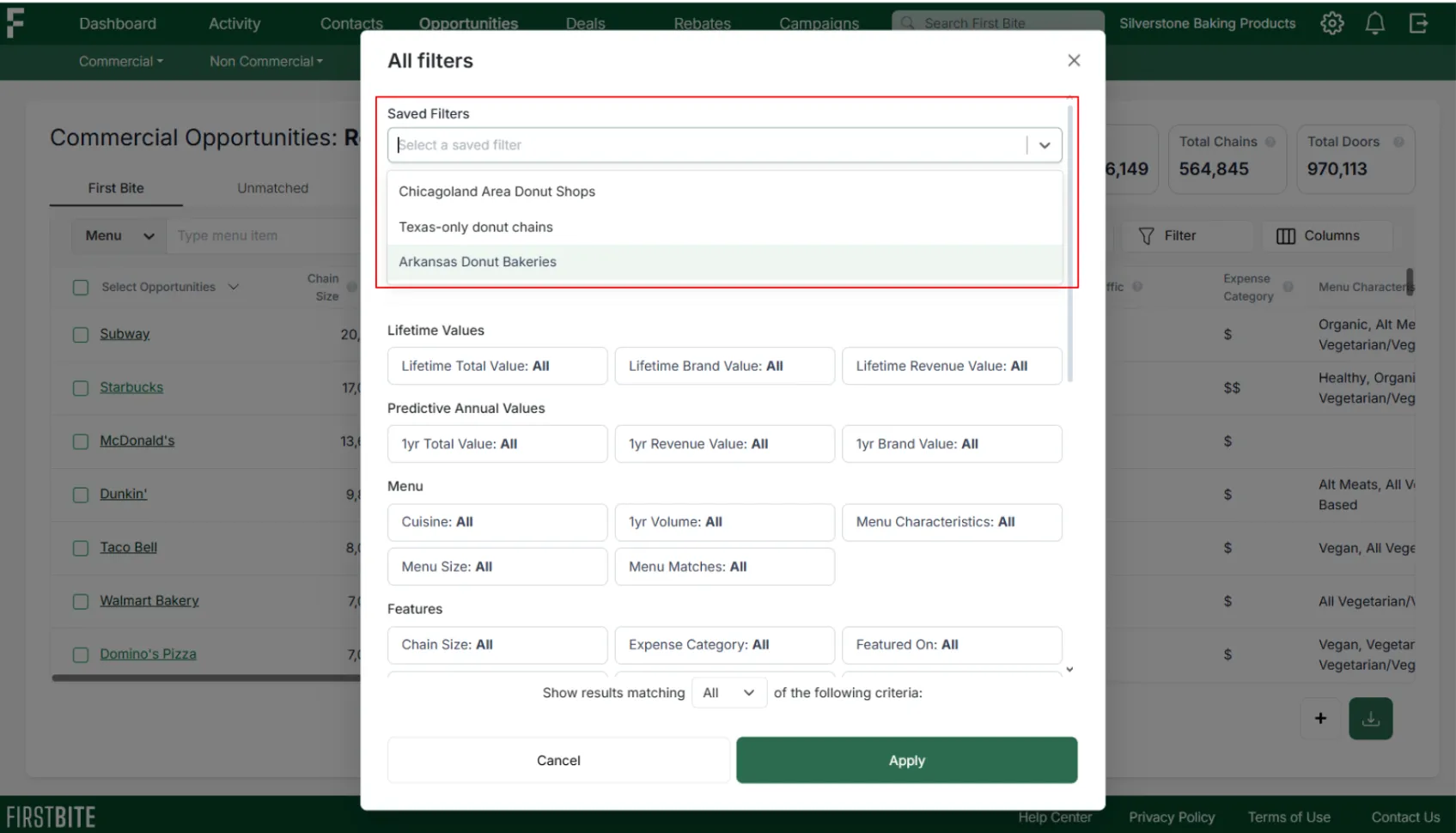
Task: Select Arkansas Donut Bakeries saved filter
Action: (725, 262)
